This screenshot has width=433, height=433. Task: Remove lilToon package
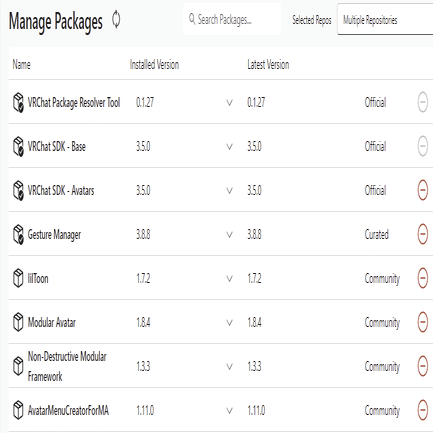click(423, 278)
